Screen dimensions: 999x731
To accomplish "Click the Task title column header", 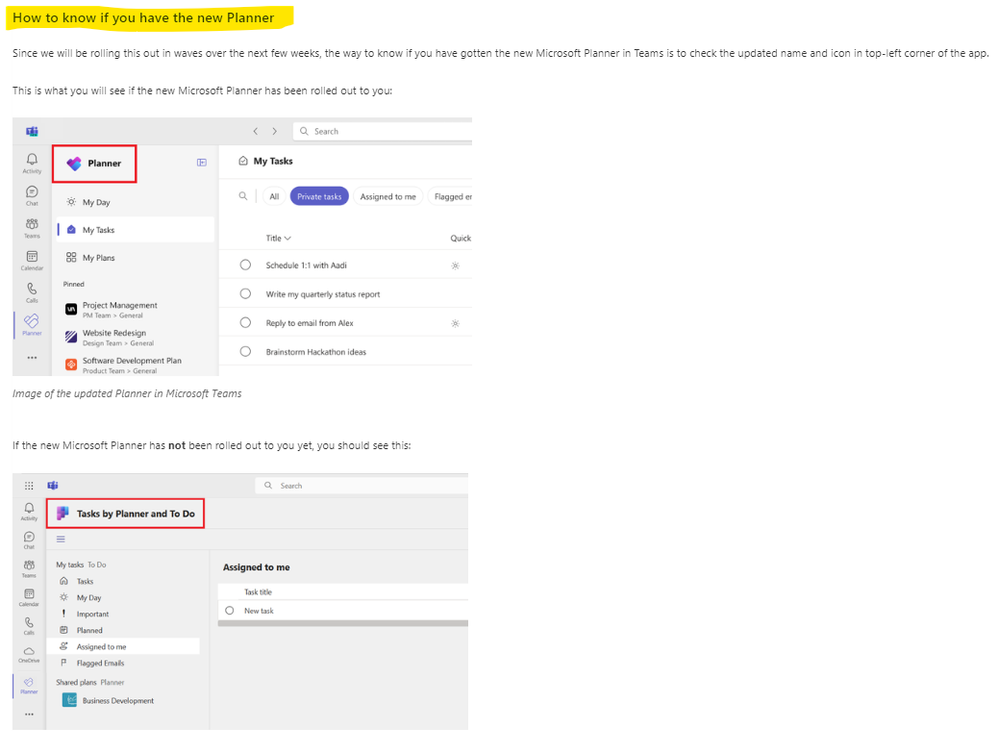I will point(258,592).
